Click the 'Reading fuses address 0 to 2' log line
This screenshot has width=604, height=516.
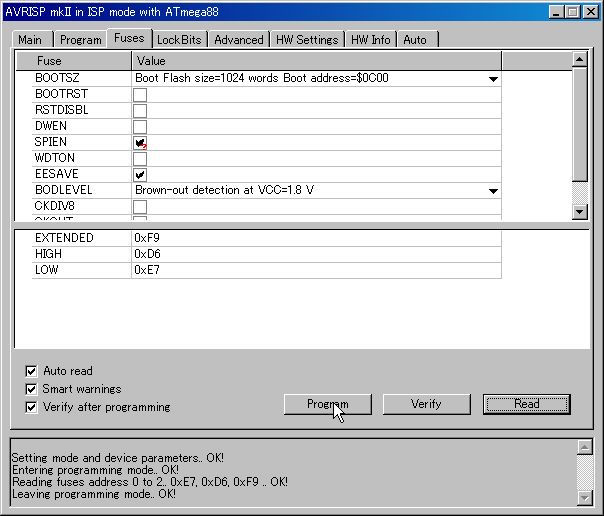point(150,482)
